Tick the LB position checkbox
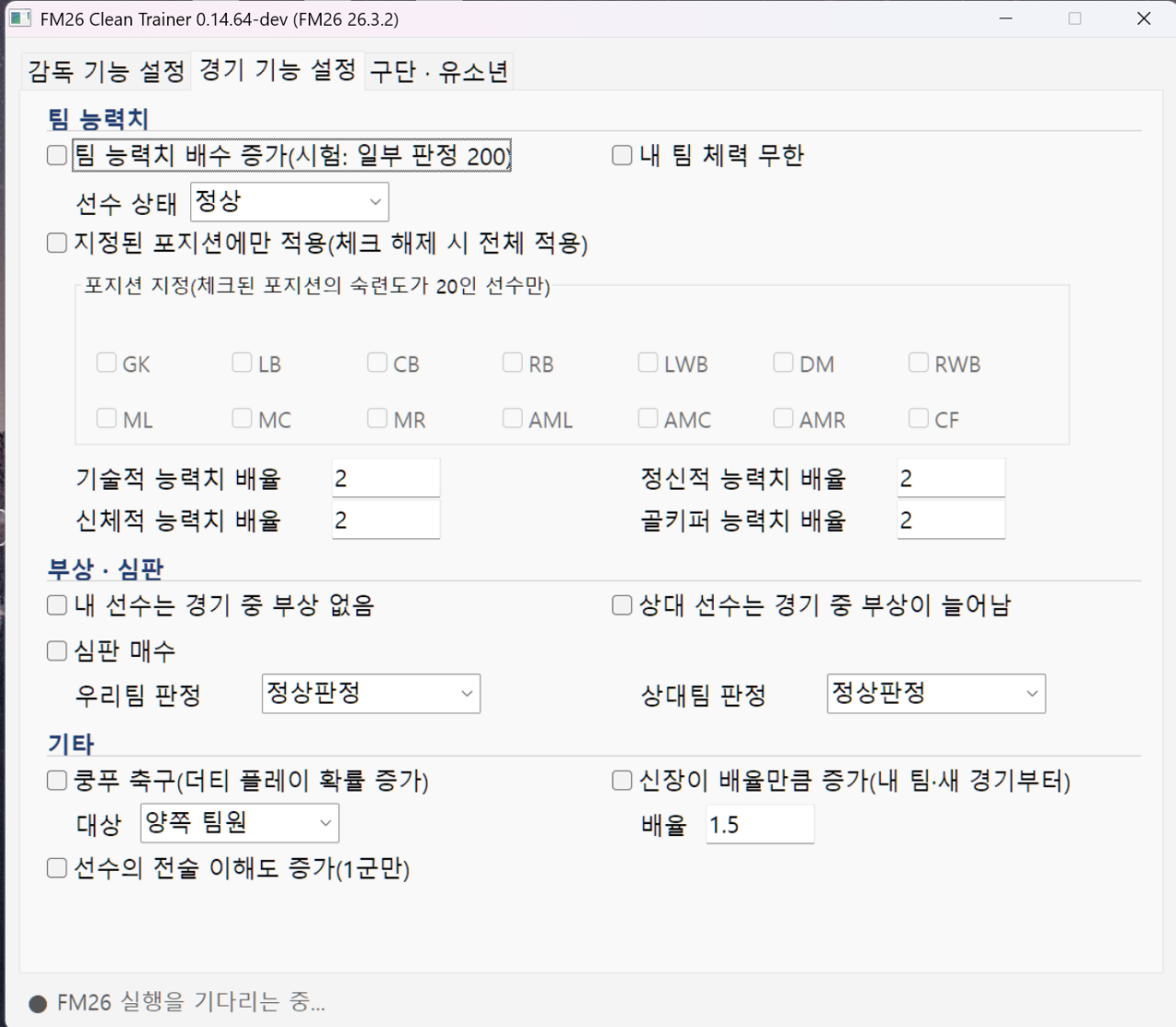 pos(242,363)
